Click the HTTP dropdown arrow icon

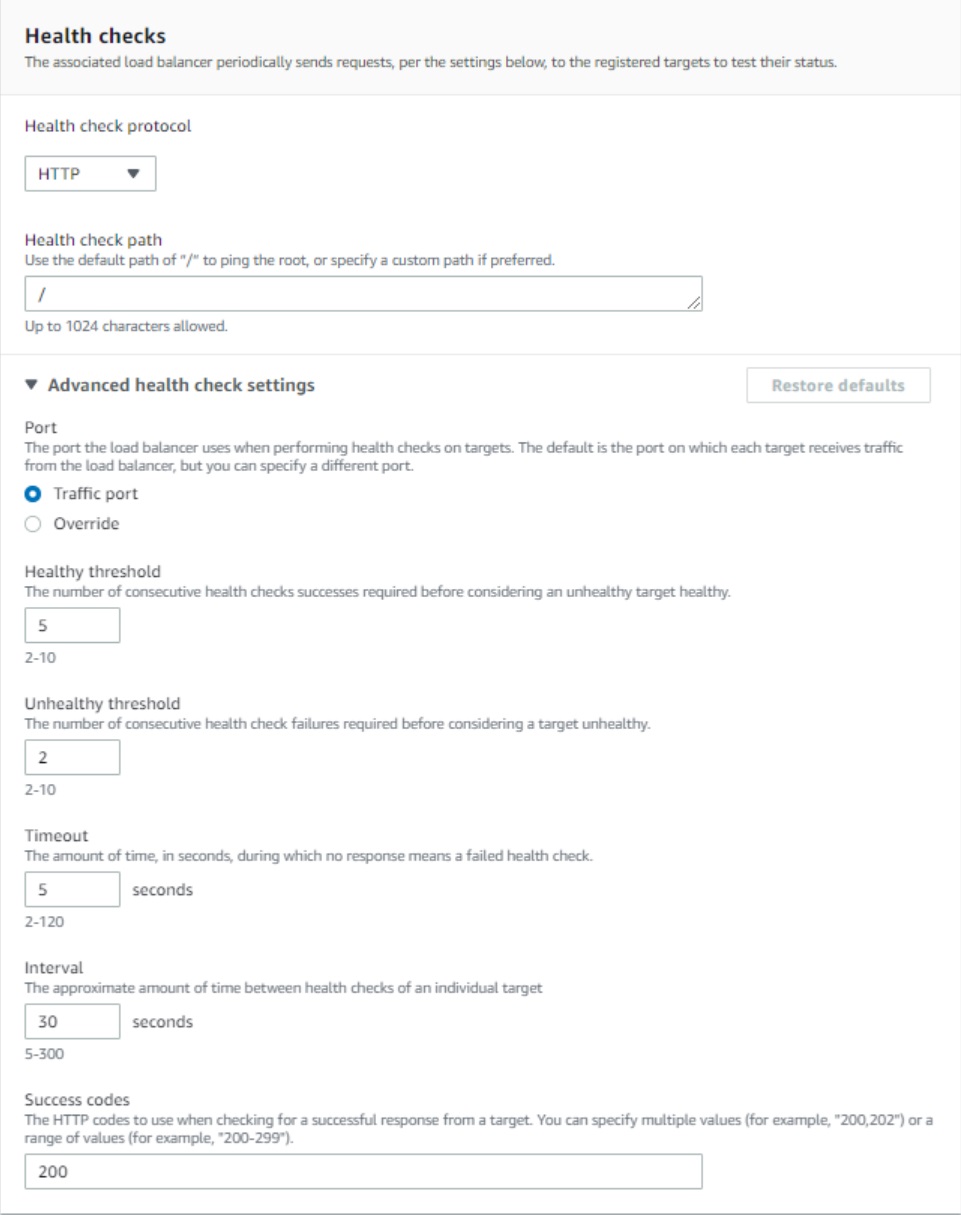coord(135,174)
